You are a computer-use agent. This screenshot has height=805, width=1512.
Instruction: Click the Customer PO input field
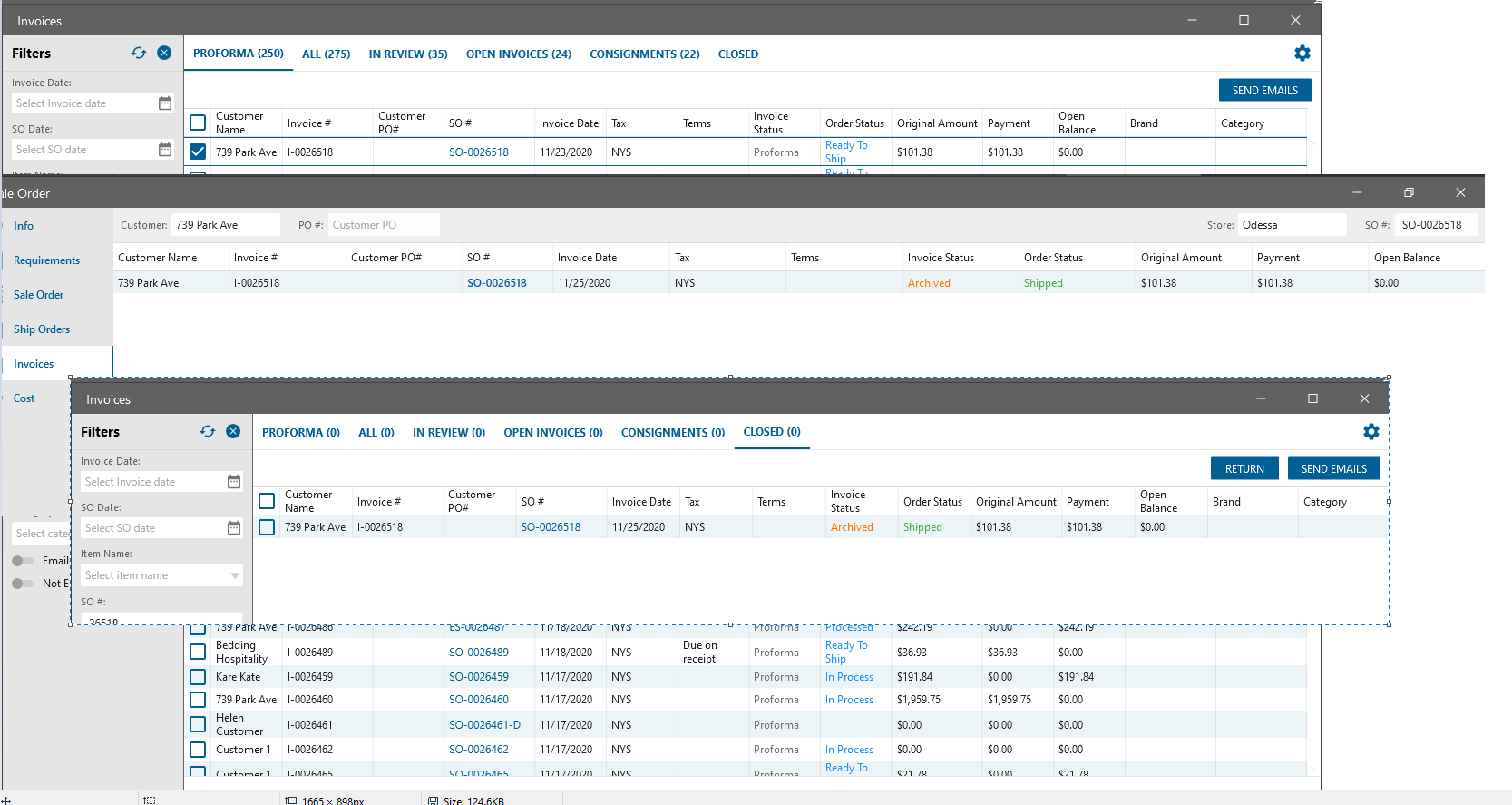tap(383, 225)
